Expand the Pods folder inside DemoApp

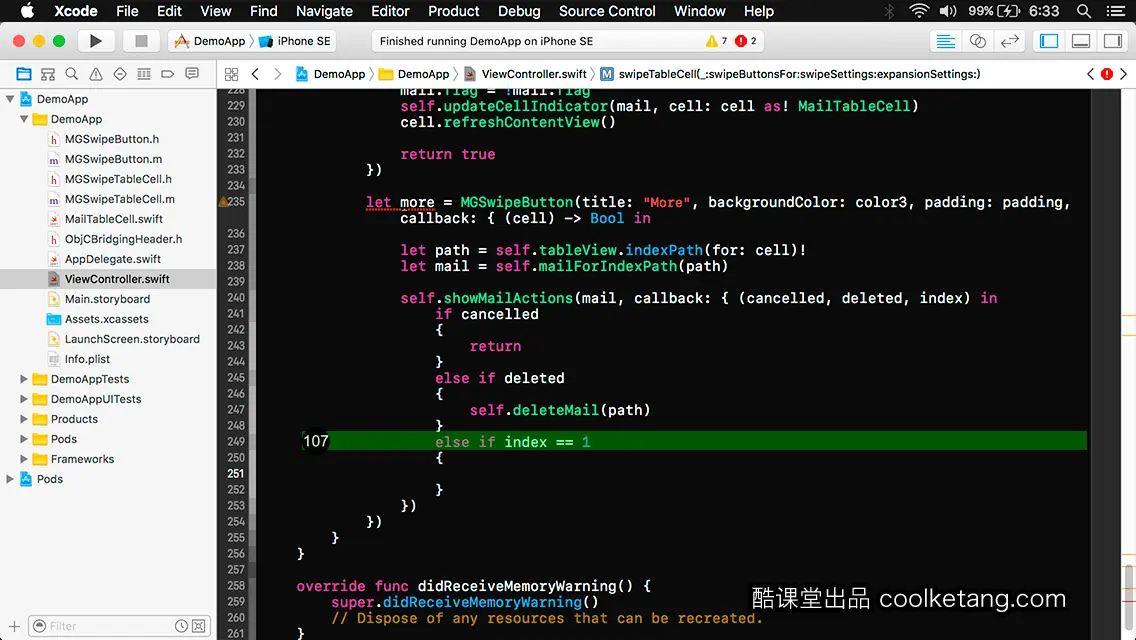coord(24,439)
